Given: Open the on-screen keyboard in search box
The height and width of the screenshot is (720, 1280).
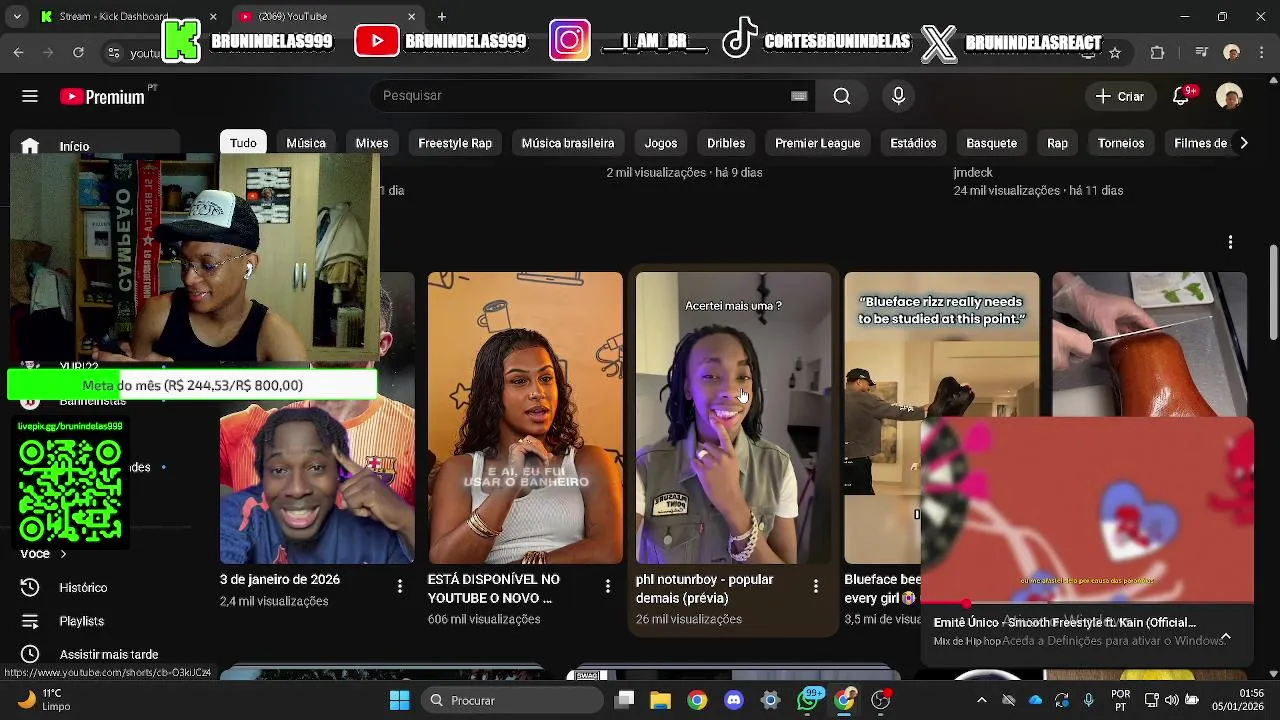Looking at the screenshot, I should coord(799,96).
